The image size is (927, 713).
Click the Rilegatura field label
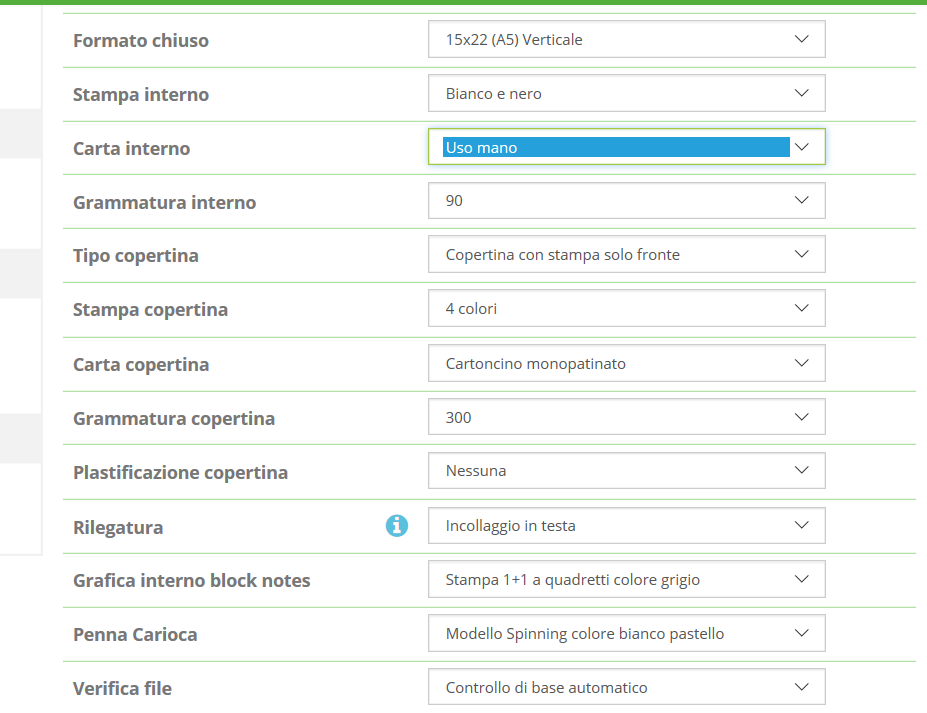pyautogui.click(x=118, y=527)
